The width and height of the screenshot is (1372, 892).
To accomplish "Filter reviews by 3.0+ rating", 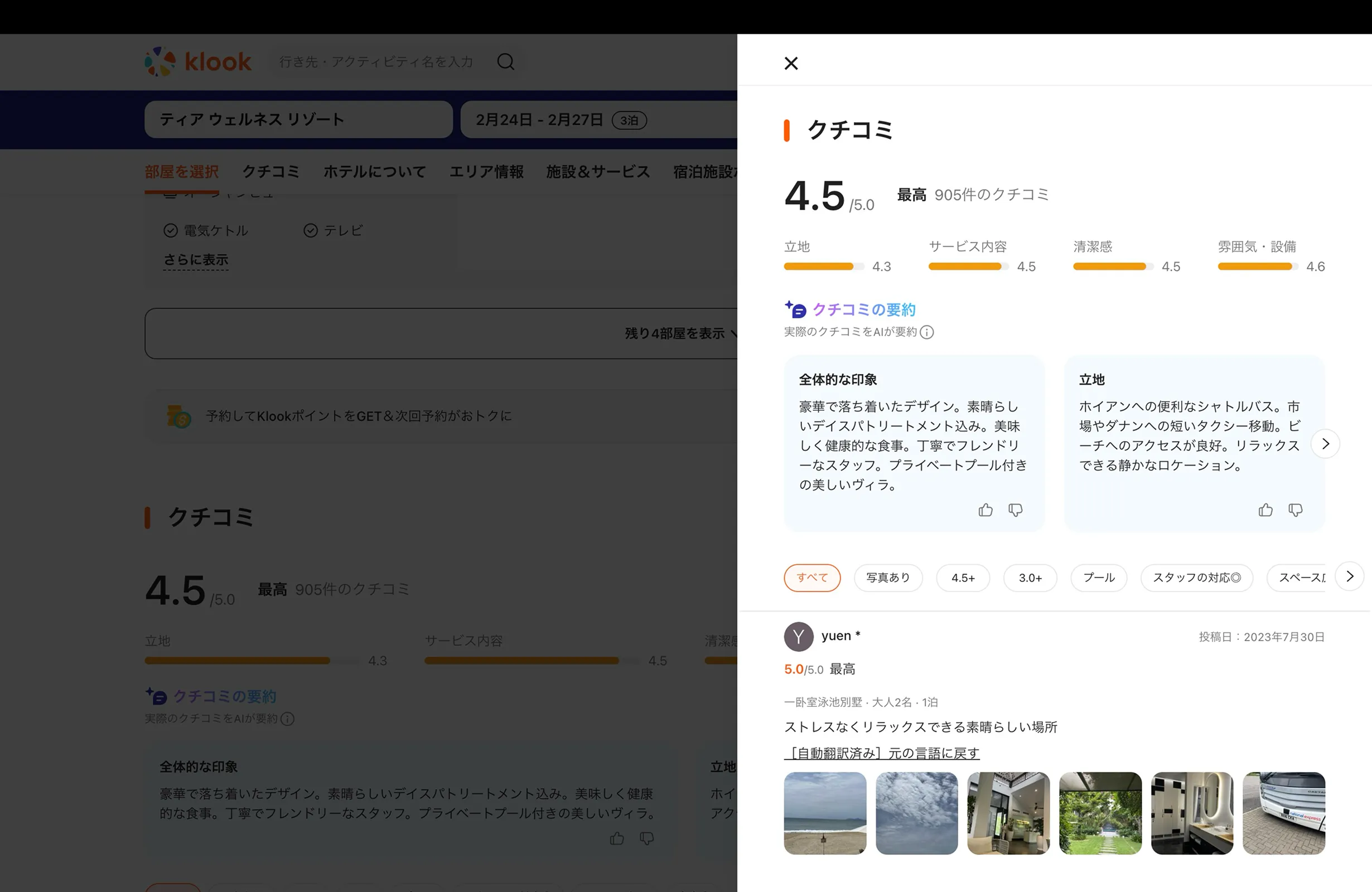I will coord(1030,578).
